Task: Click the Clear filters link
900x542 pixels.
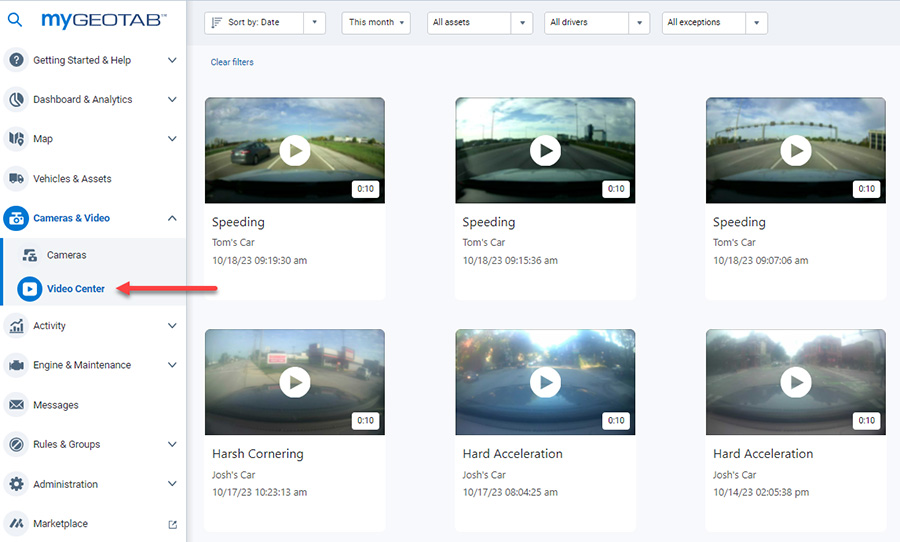Action: 232,62
